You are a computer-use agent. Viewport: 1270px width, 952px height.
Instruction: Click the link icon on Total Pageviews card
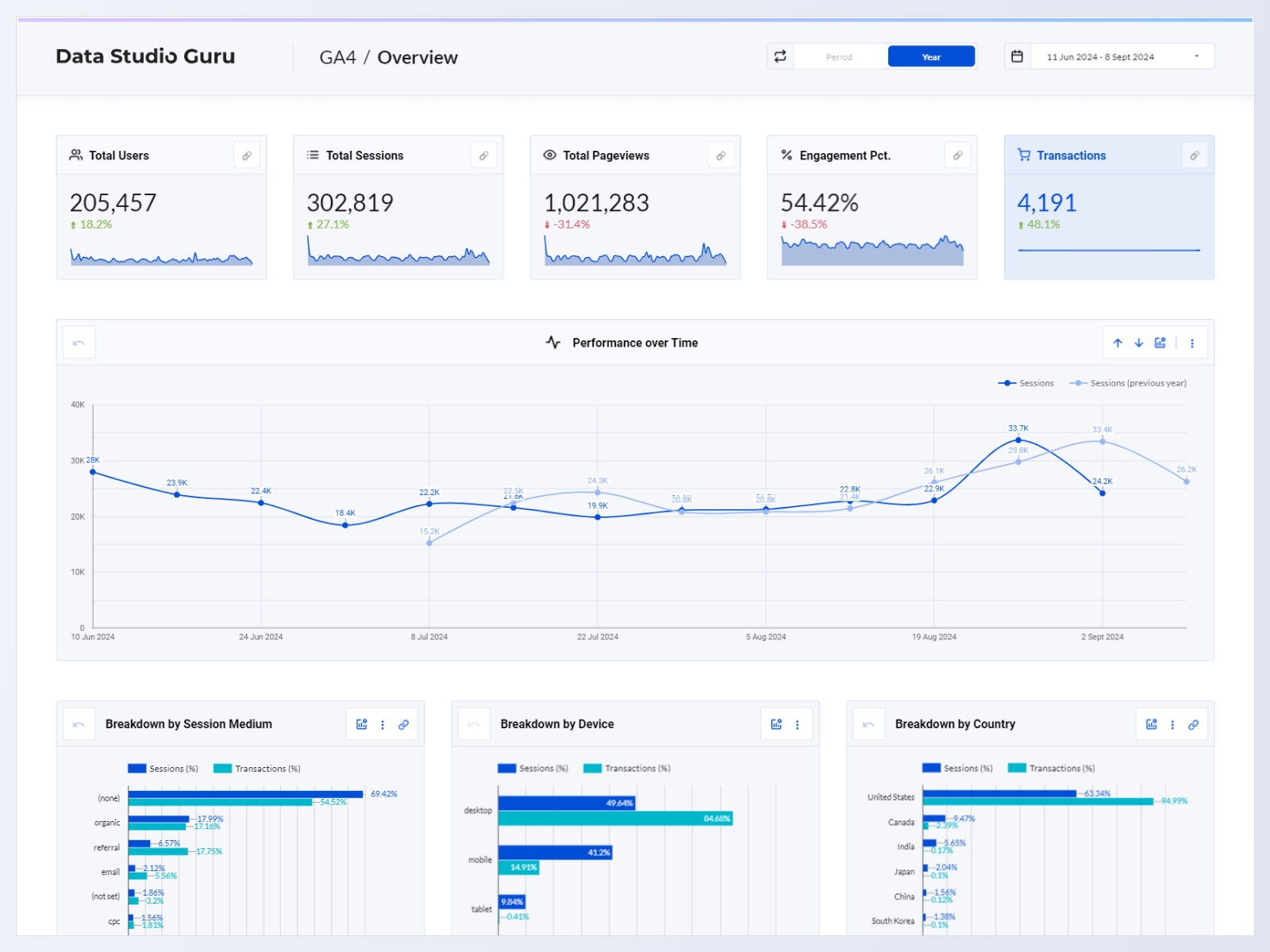pos(721,156)
